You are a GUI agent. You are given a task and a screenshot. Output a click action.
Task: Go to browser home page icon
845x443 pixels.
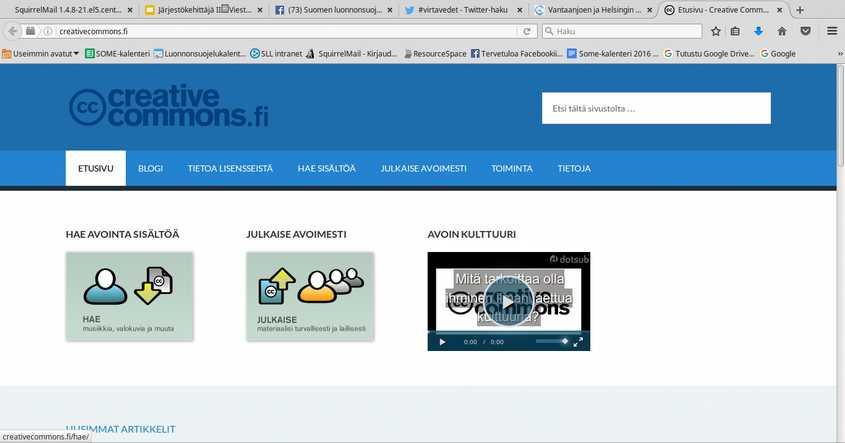tap(782, 31)
